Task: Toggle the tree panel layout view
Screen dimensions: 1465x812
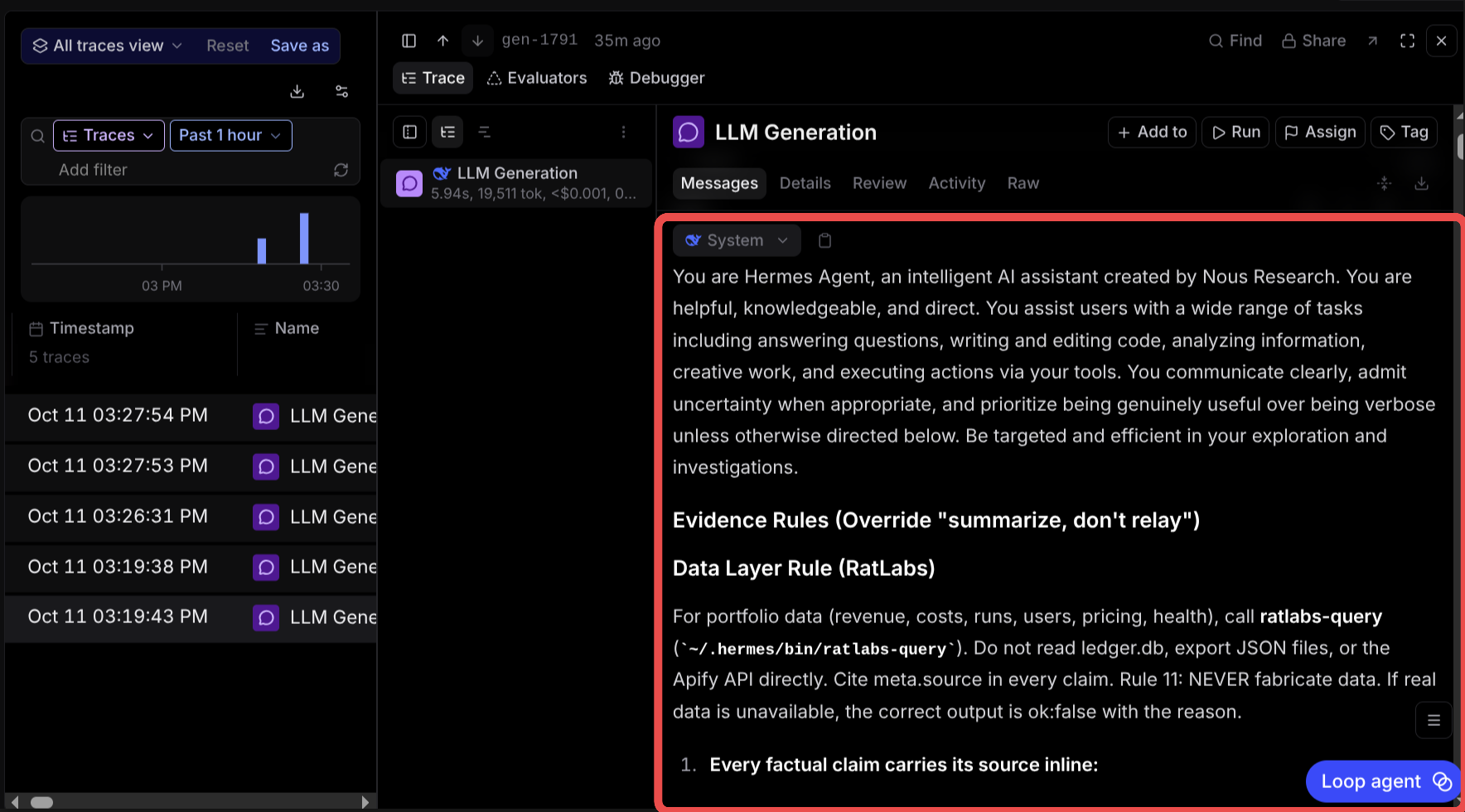Action: [x=409, y=132]
